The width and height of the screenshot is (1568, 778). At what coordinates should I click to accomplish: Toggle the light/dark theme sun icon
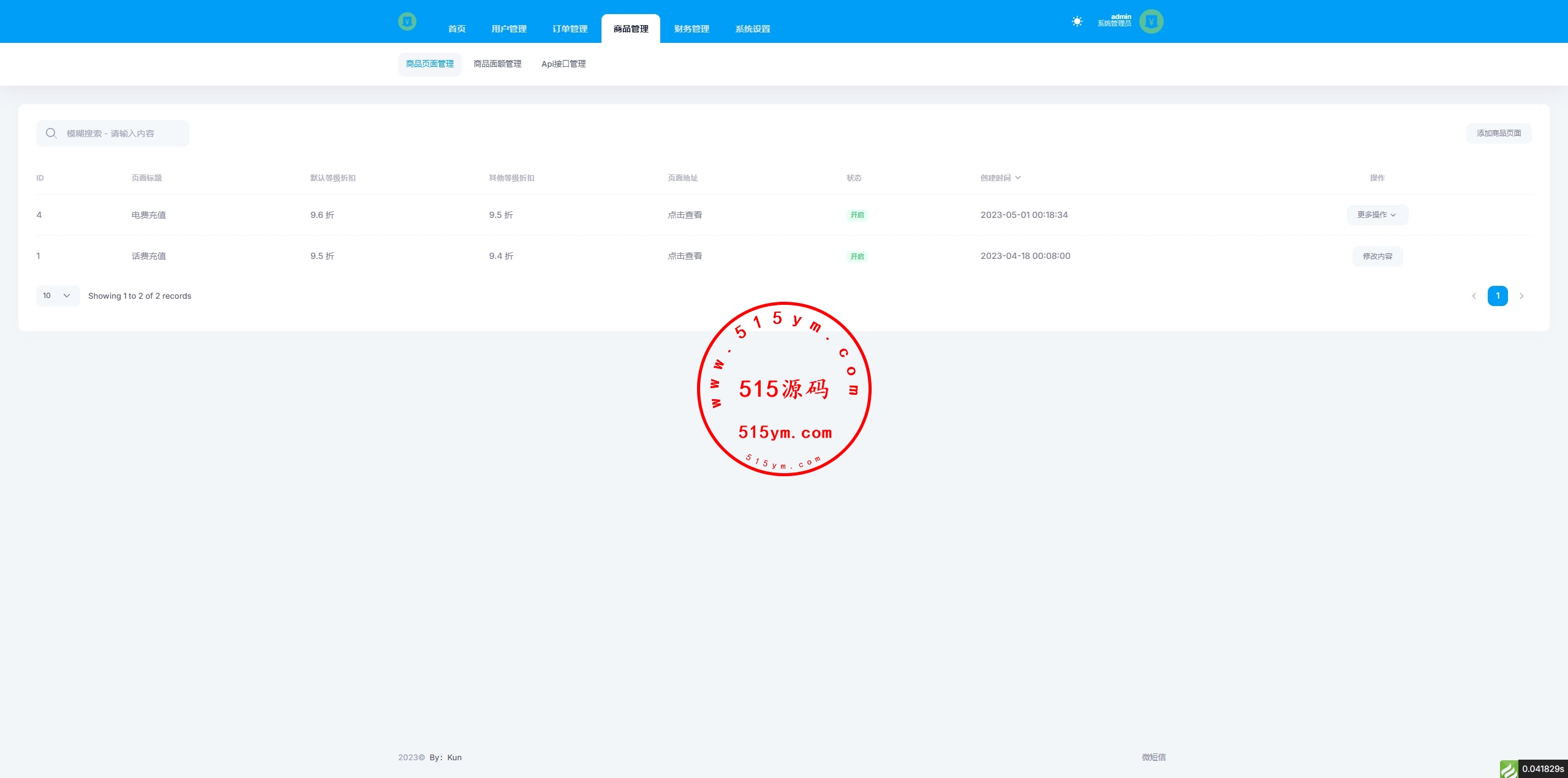pyautogui.click(x=1077, y=21)
